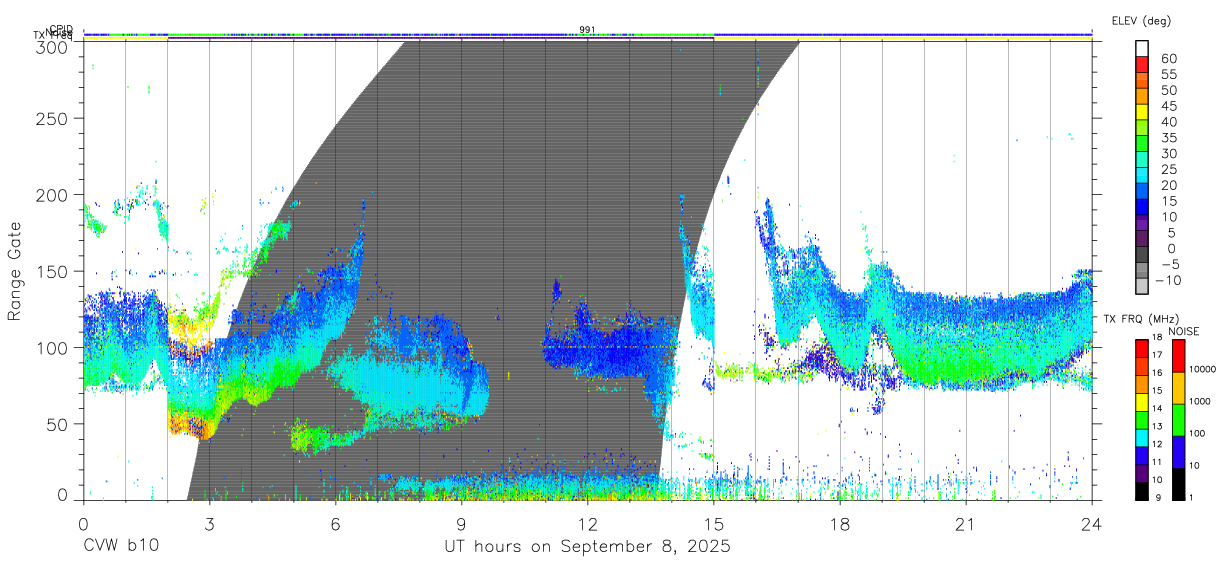The width and height of the screenshot is (1228, 567).
Task: Click the blue 10–100 NOISE colorbar segment
Action: point(1177,450)
